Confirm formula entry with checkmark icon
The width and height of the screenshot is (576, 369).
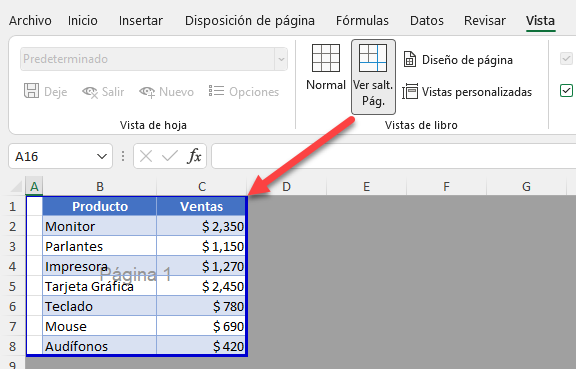click(170, 156)
